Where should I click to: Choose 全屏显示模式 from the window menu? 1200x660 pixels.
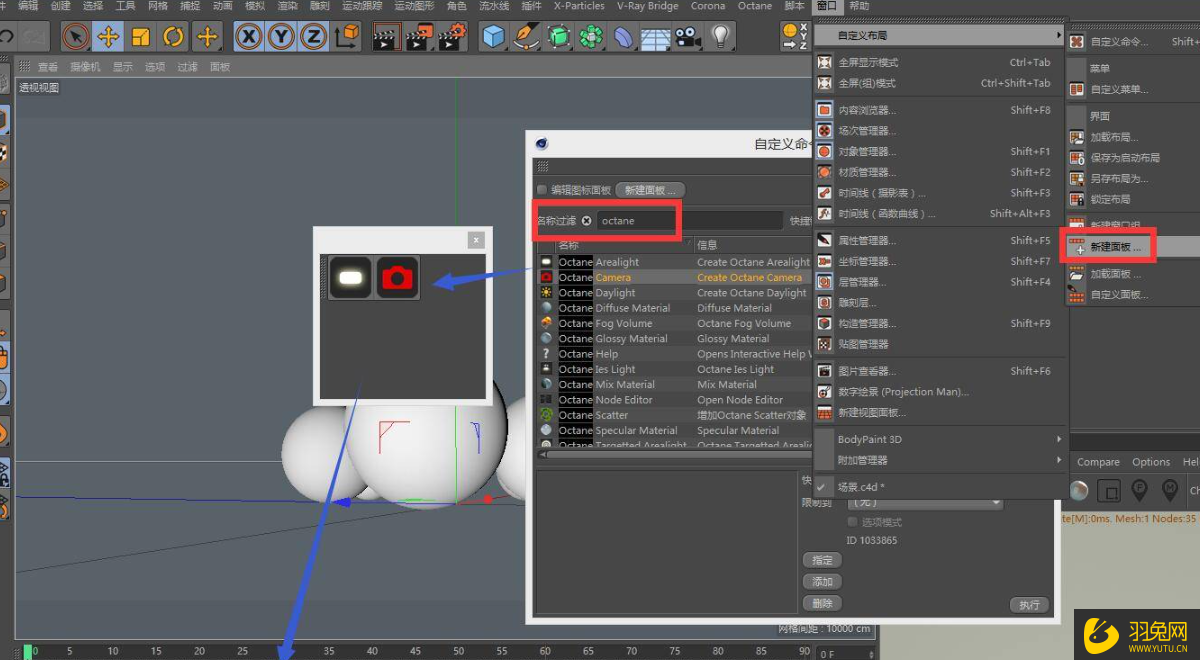tap(938, 62)
